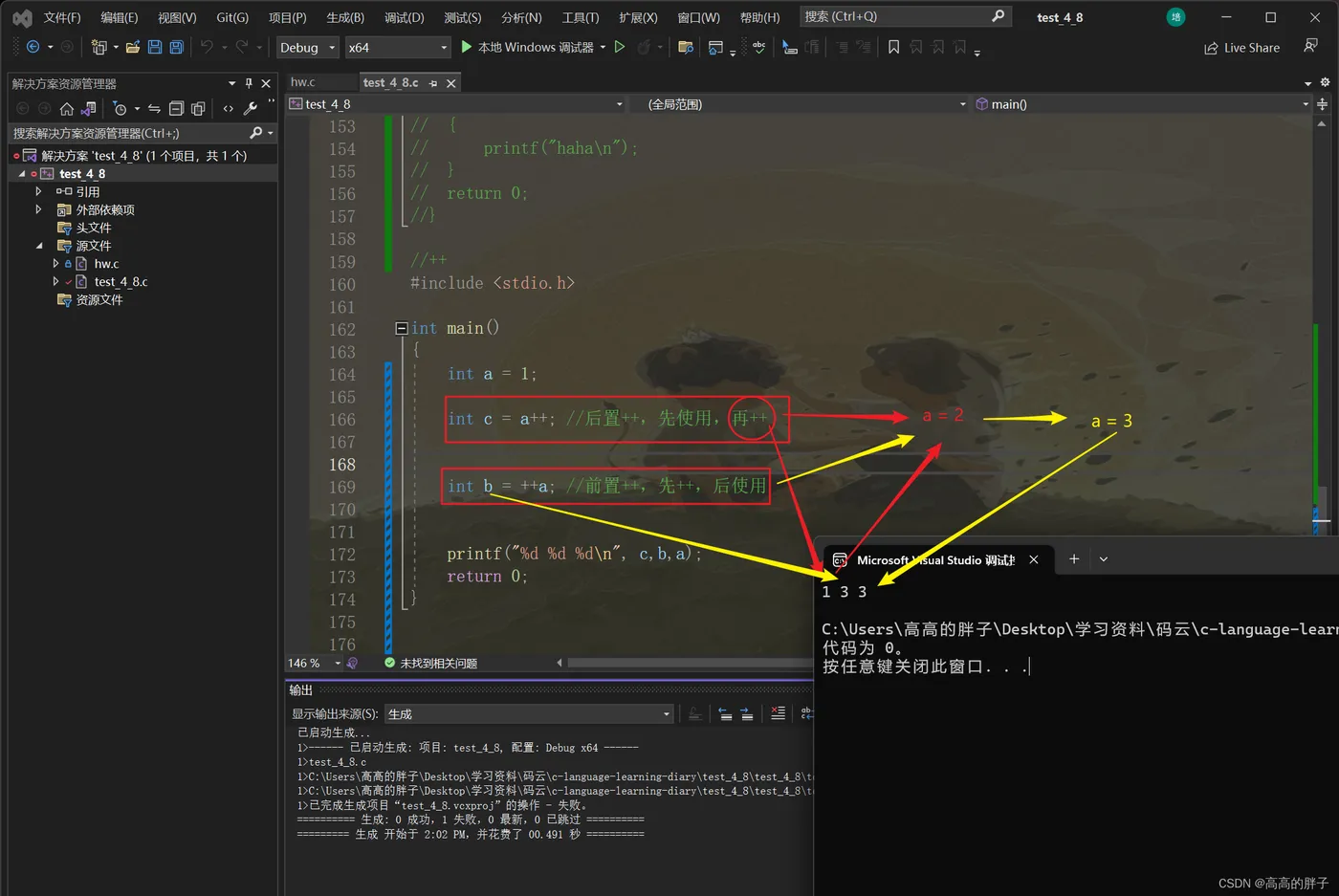This screenshot has height=896, width=1339.
Task: Expand the hw.c file node
Action: 55,264
